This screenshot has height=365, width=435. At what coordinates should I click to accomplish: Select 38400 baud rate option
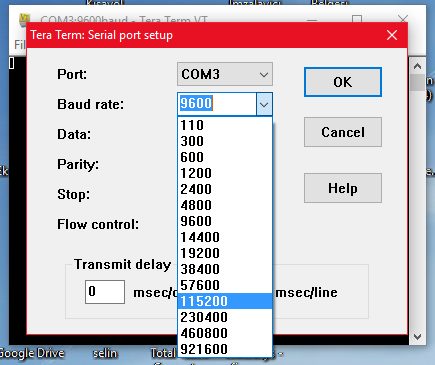point(225,269)
